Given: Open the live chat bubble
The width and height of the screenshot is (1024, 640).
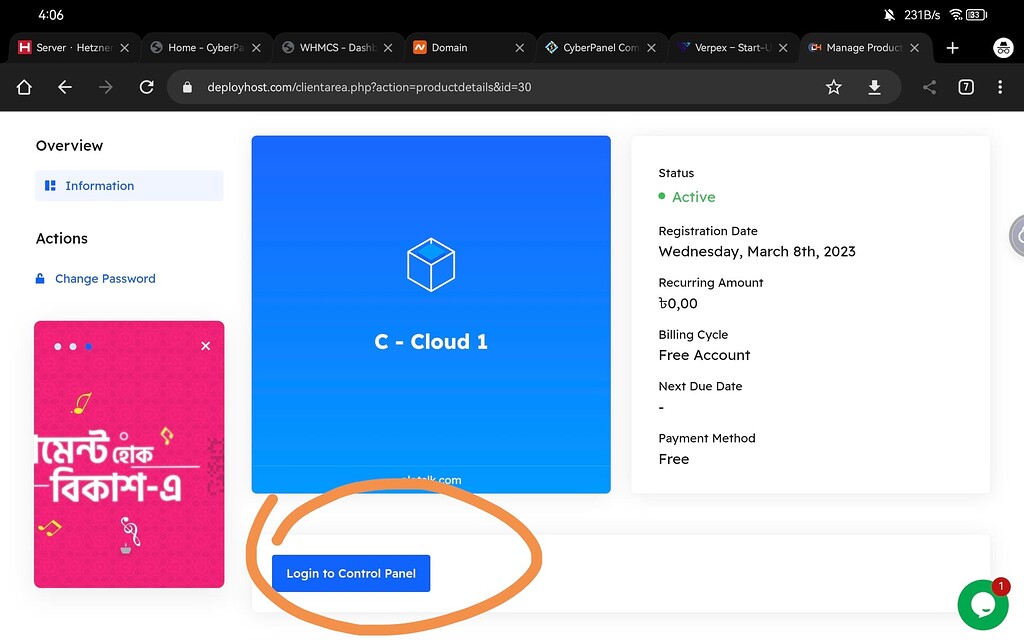Looking at the screenshot, I should coord(982,604).
